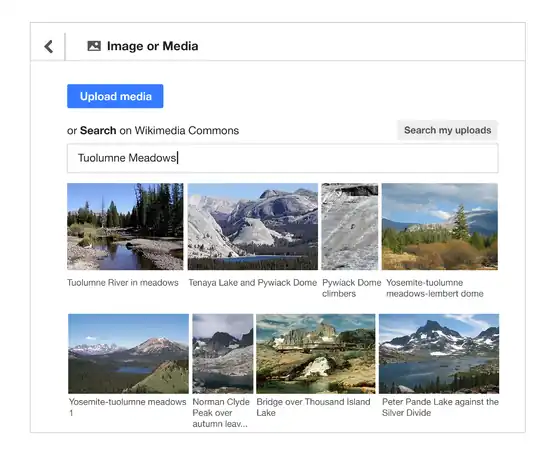Click the caption 'Pywiack Dome climbers'
547x450 pixels.
pyautogui.click(x=351, y=288)
